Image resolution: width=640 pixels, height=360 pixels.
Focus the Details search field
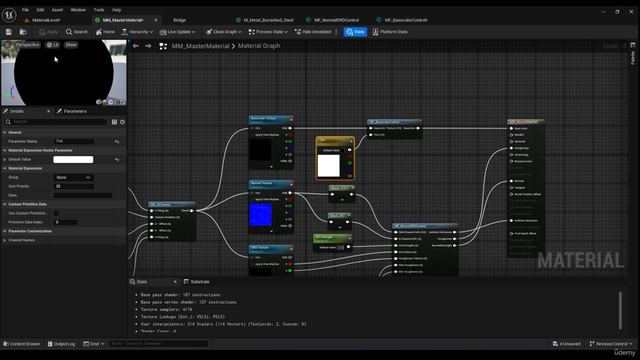[x=56, y=122]
